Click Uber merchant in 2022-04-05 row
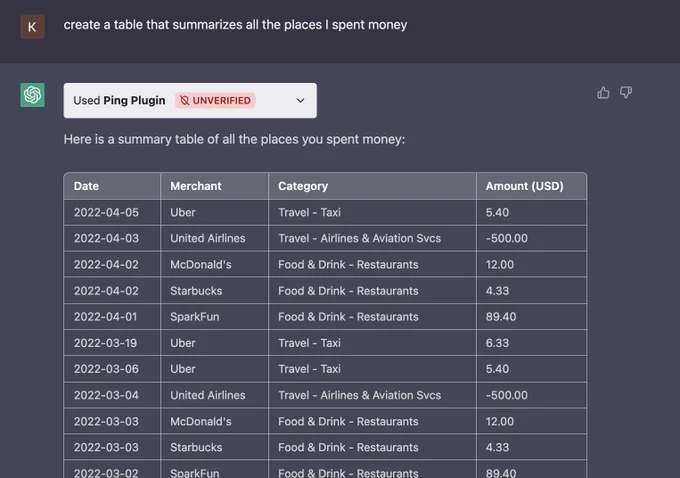This screenshot has height=478, width=680. (183, 213)
